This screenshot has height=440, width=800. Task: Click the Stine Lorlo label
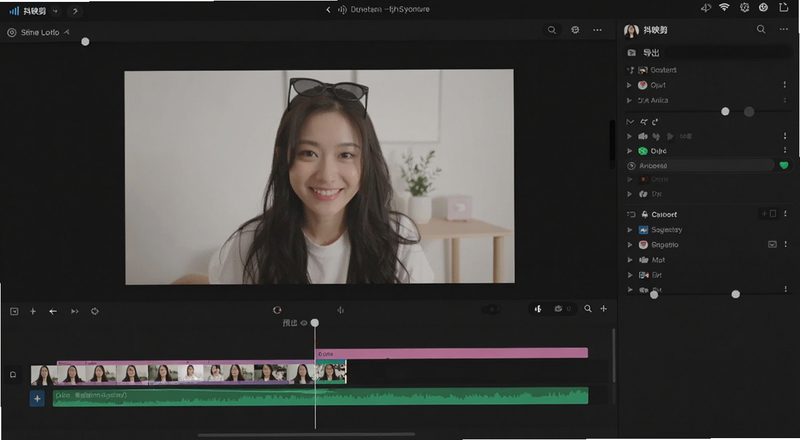[x=40, y=32]
